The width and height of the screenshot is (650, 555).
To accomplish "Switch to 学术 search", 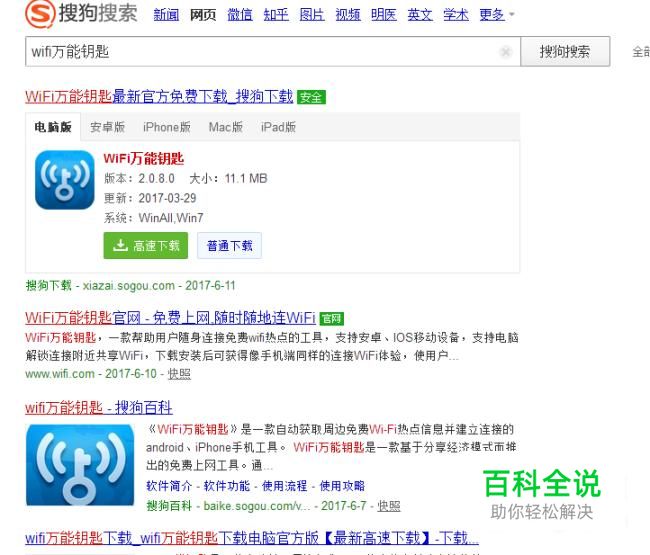I will 456,15.
